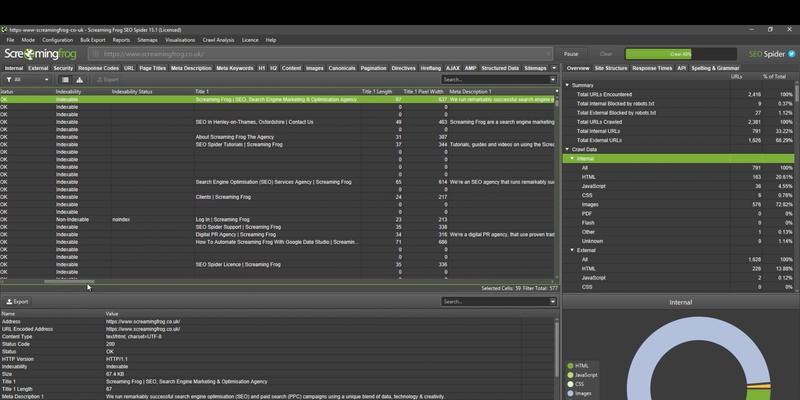Open the tab overflow dropdown arrow
The height and width of the screenshot is (400, 800).
(554, 68)
